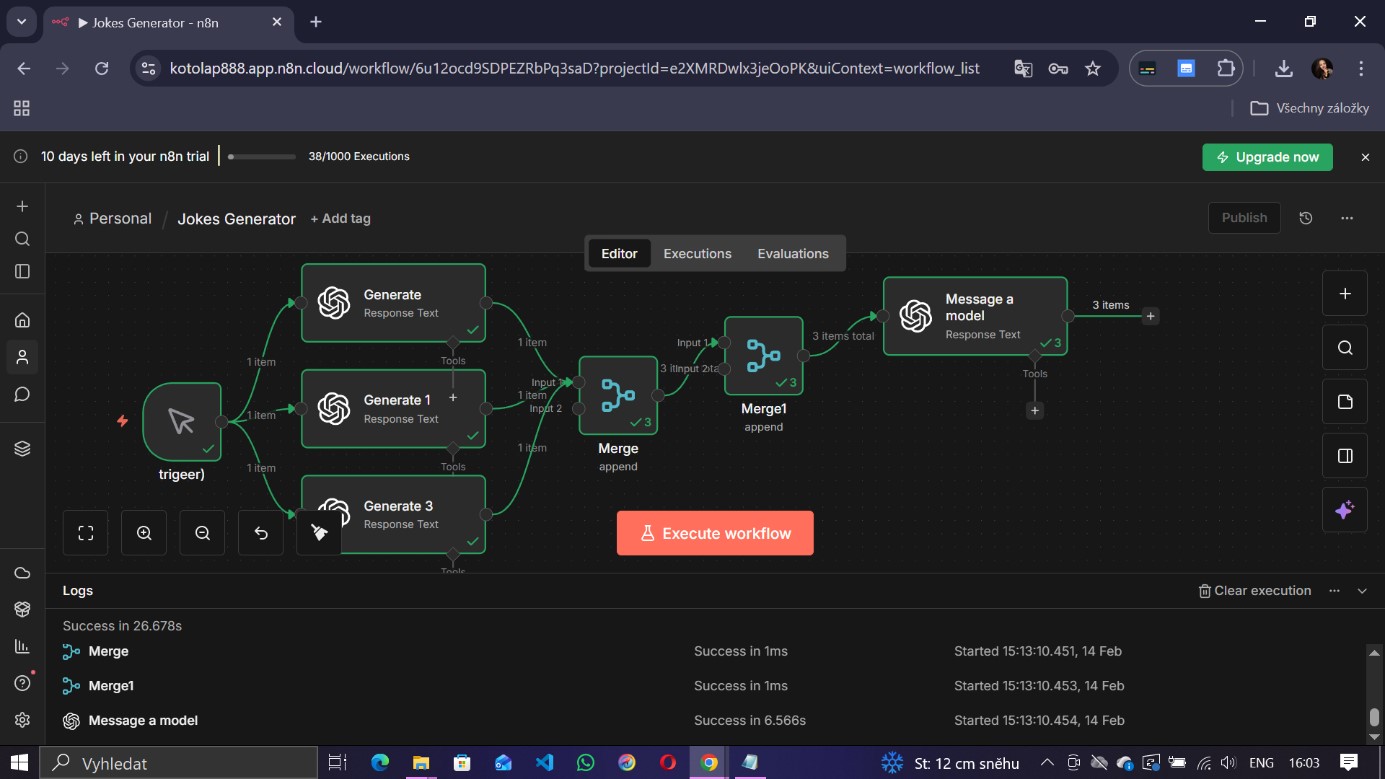This screenshot has height=779, width=1385.
Task: Open the Všechny záložky bookmarks folder
Action: (1309, 108)
